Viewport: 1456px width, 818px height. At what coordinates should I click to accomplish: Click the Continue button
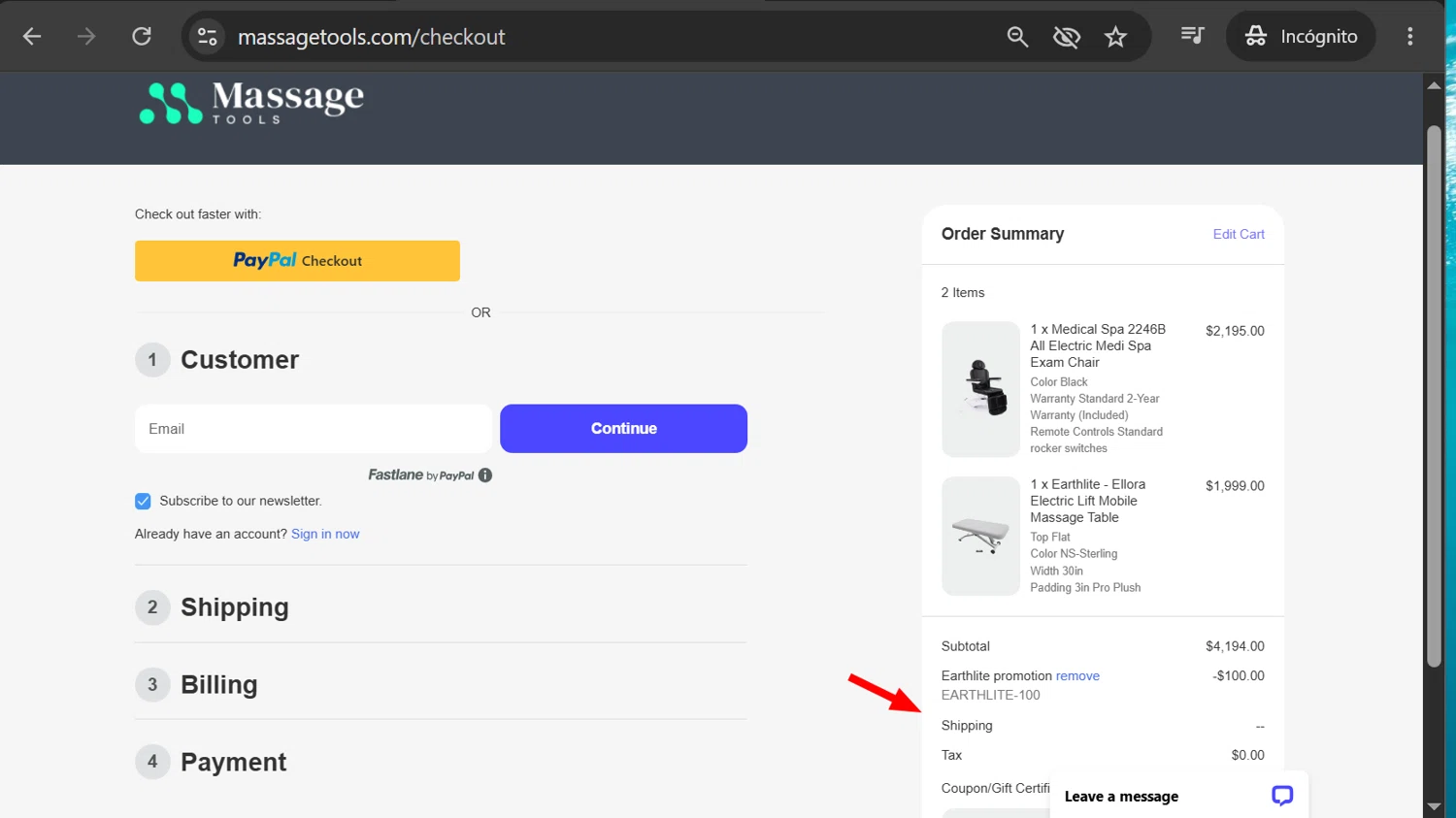623,429
